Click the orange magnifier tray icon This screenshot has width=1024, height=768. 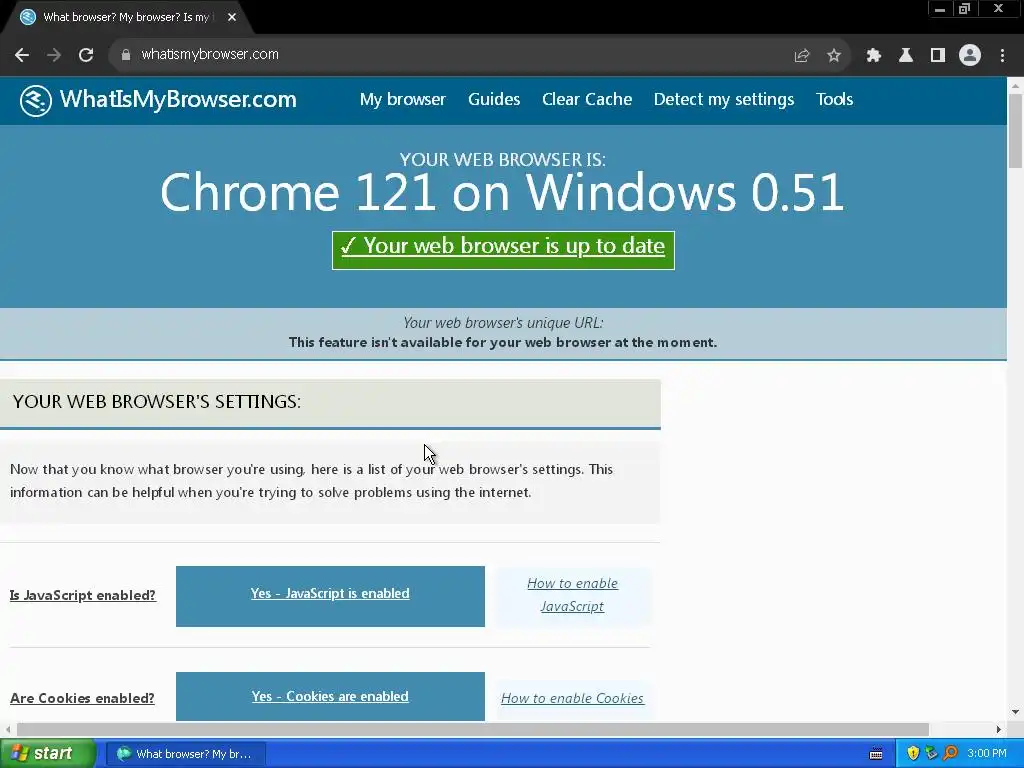950,754
